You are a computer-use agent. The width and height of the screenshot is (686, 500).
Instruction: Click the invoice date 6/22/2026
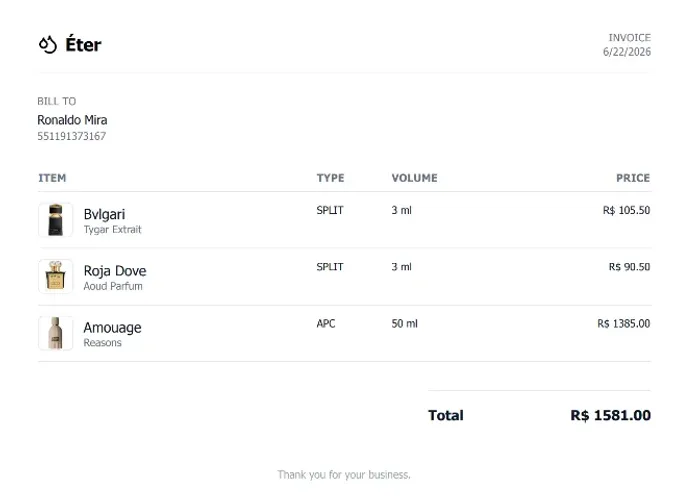(x=626, y=52)
